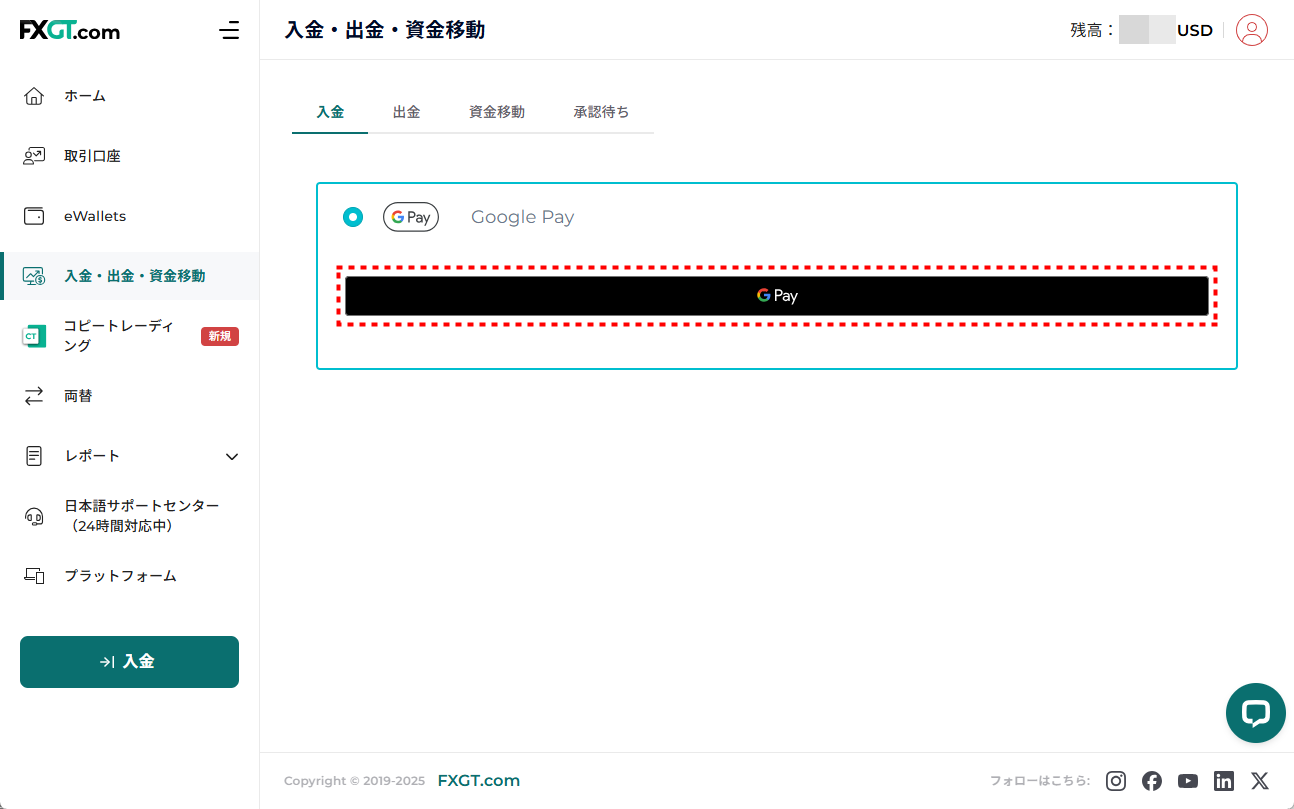Click the フォローはこちら text
Image resolution: width=1294 pixels, height=809 pixels.
1040,781
